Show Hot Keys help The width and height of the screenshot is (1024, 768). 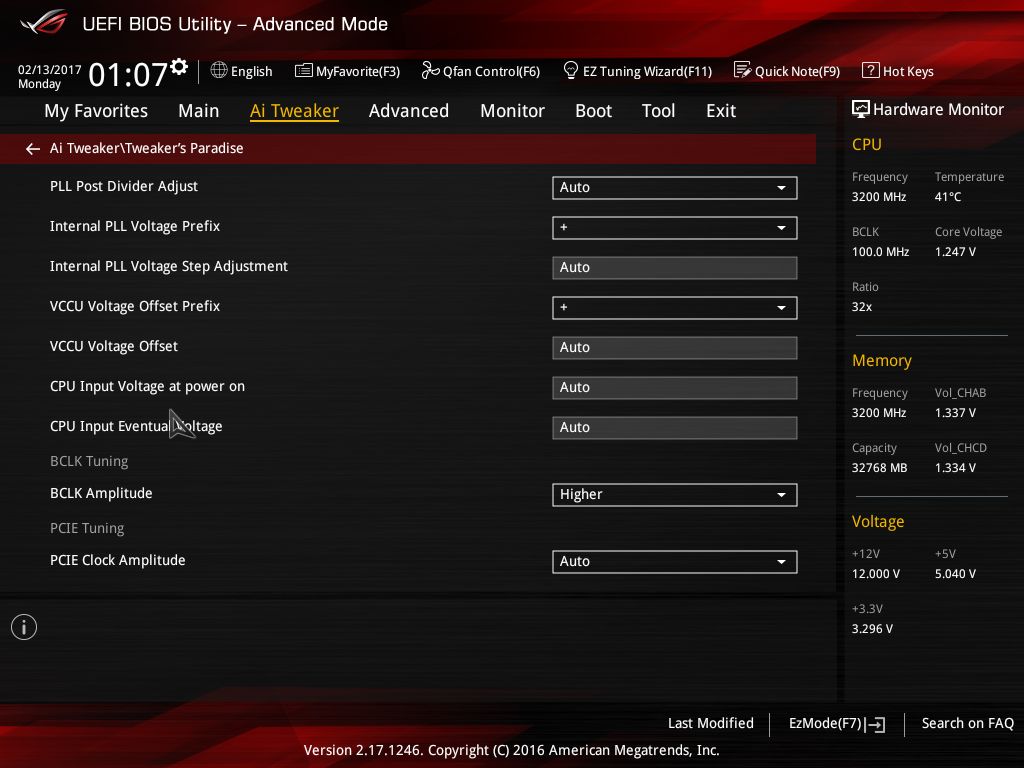pyautogui.click(x=898, y=71)
